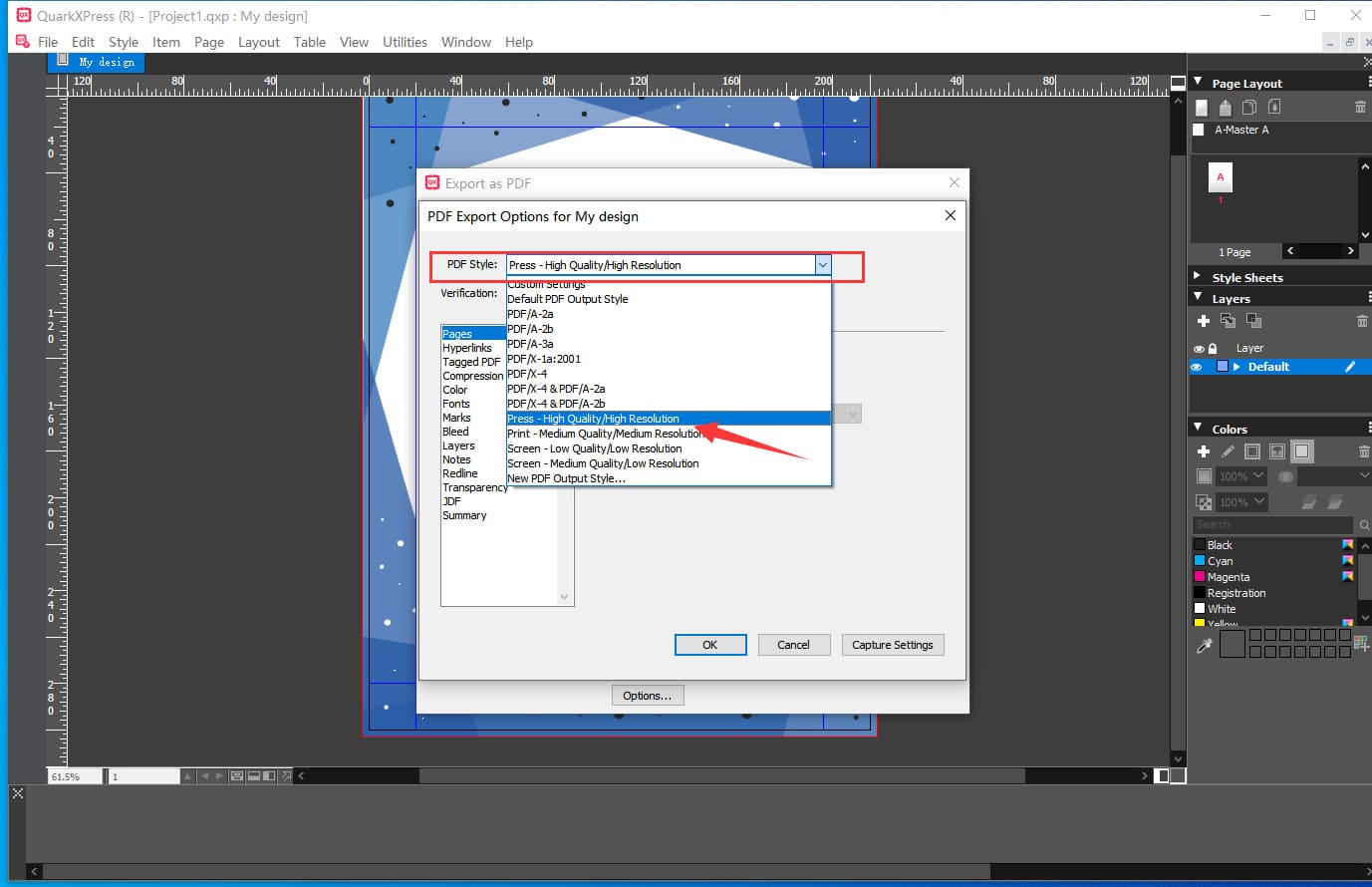1372x887 pixels.
Task: Delete page using Page Layout trash icon
Action: tap(1360, 108)
